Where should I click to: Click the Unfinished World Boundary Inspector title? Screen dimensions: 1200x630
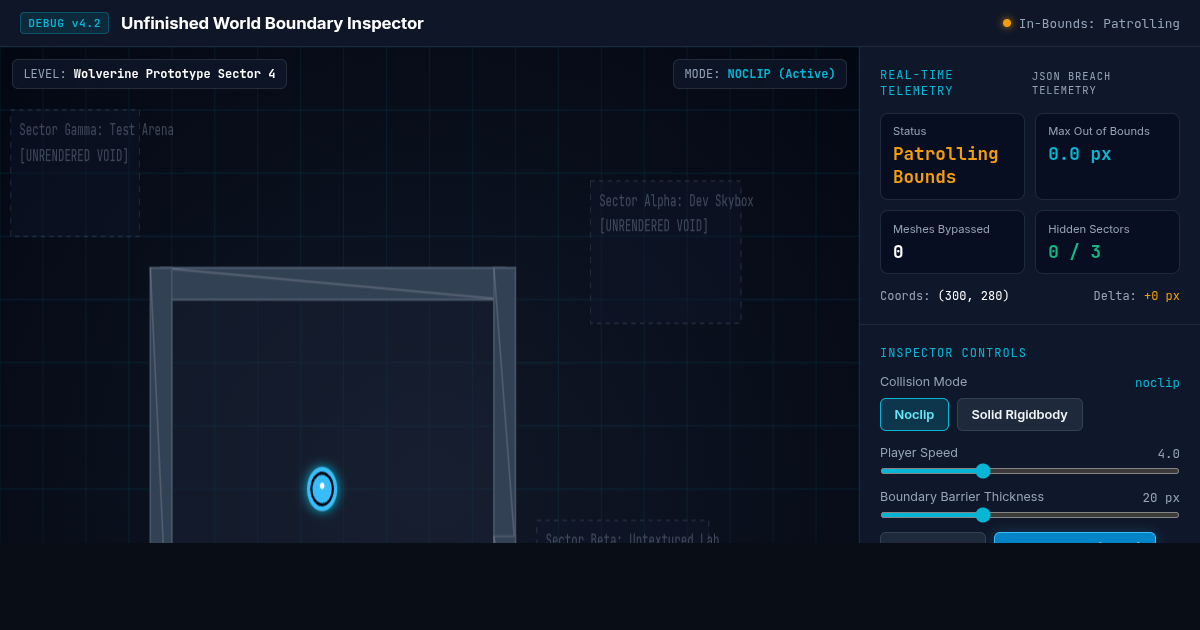click(272, 23)
